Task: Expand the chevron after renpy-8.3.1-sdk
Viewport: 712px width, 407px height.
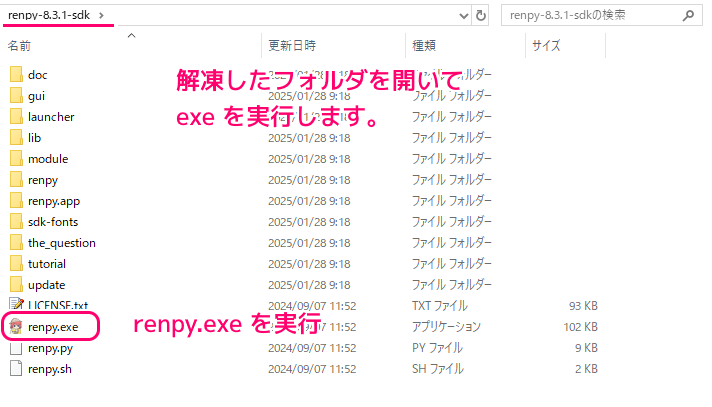Action: click(101, 15)
